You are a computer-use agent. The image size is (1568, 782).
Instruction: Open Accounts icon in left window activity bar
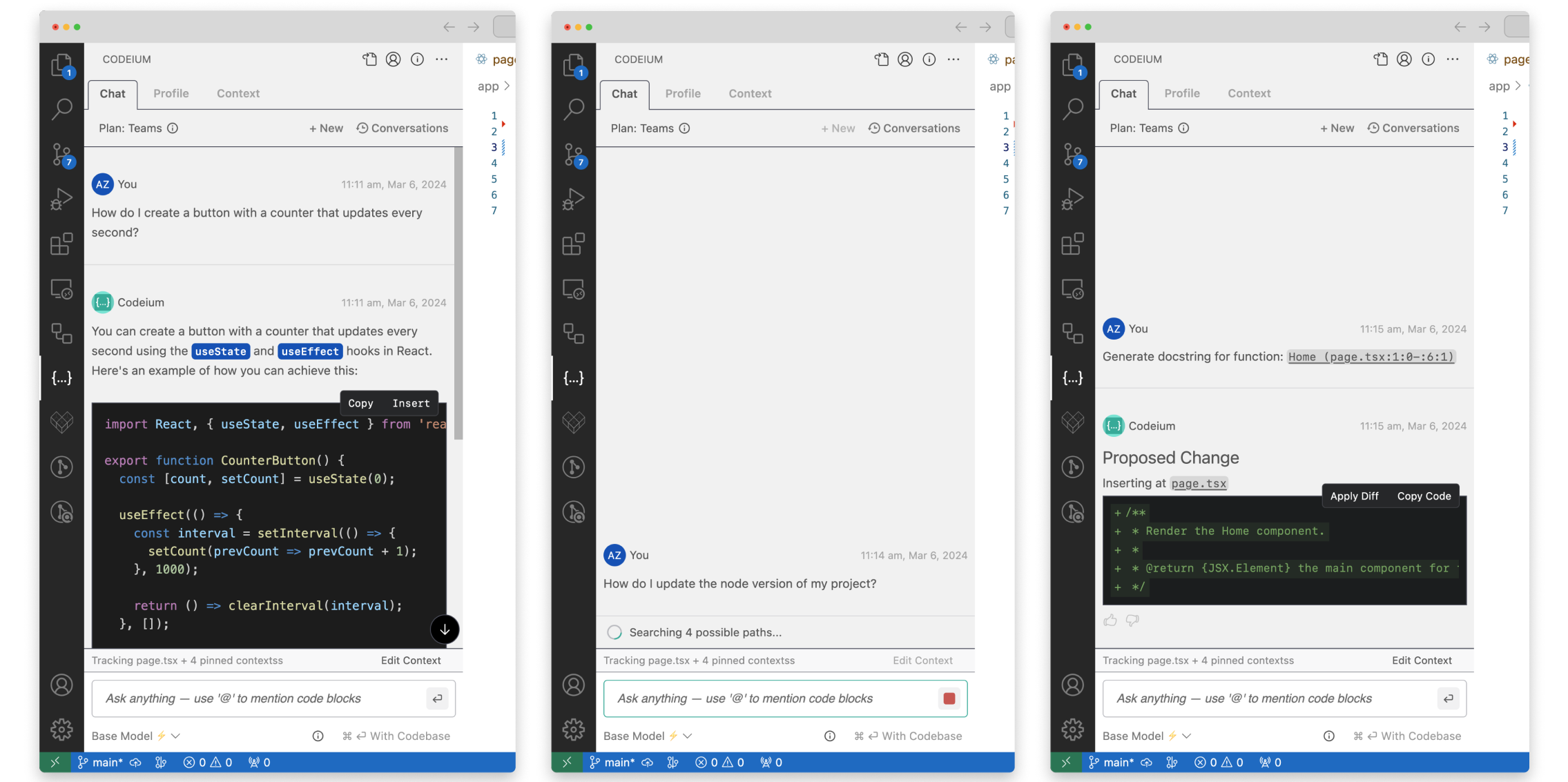point(62,685)
